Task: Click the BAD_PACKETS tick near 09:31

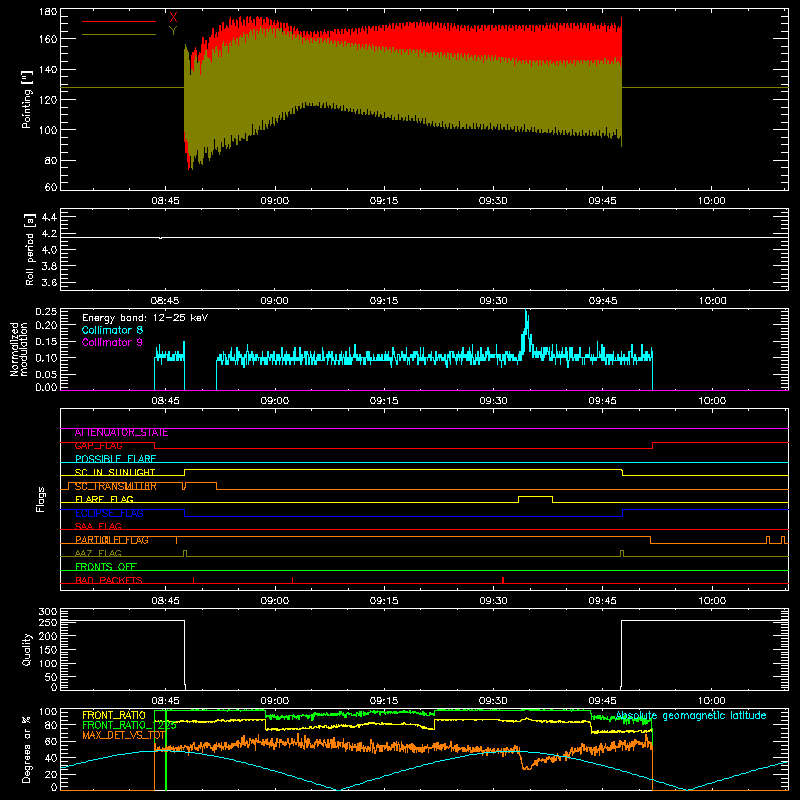Action: coord(503,580)
